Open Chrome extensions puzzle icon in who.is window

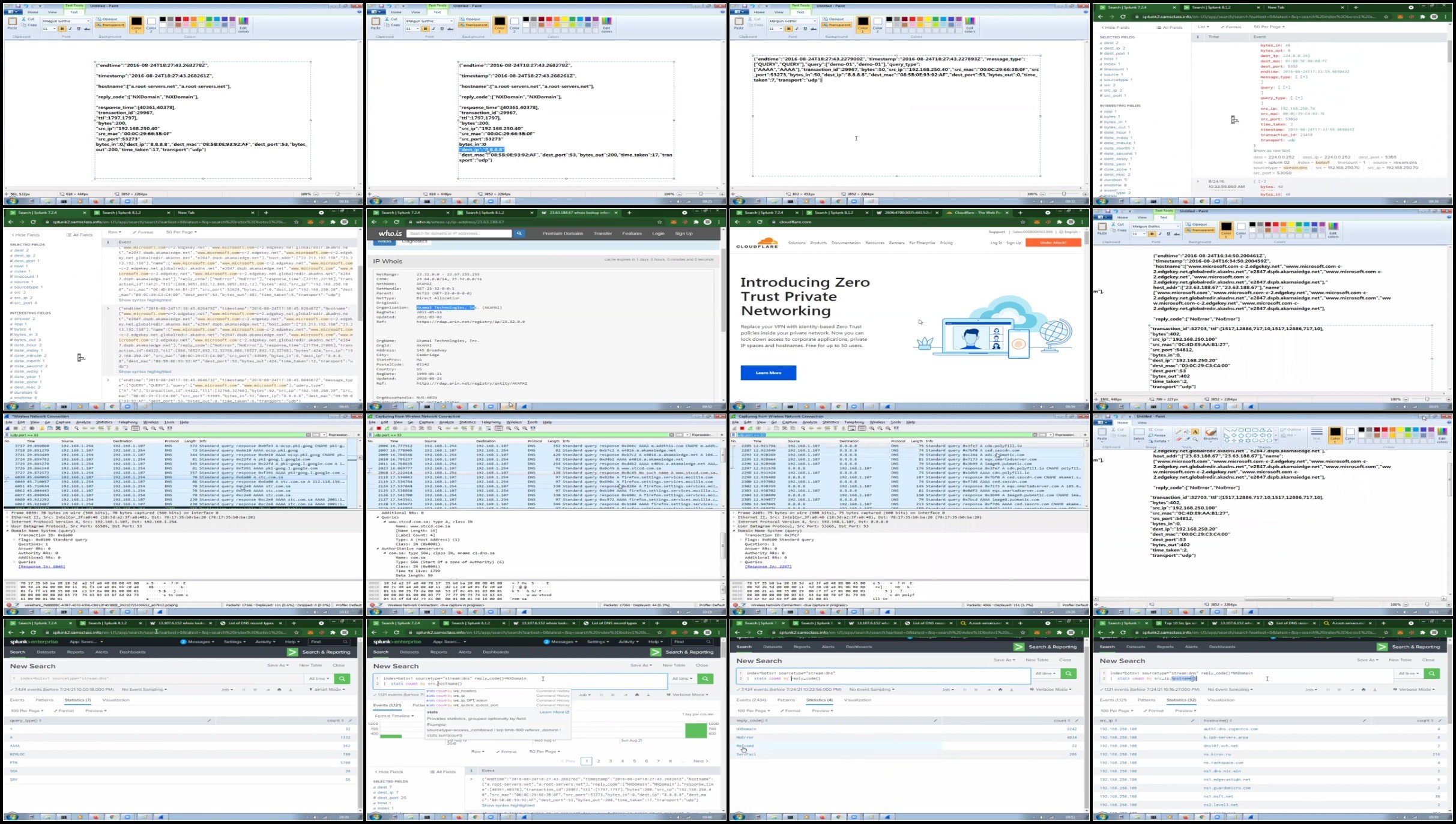(696, 222)
